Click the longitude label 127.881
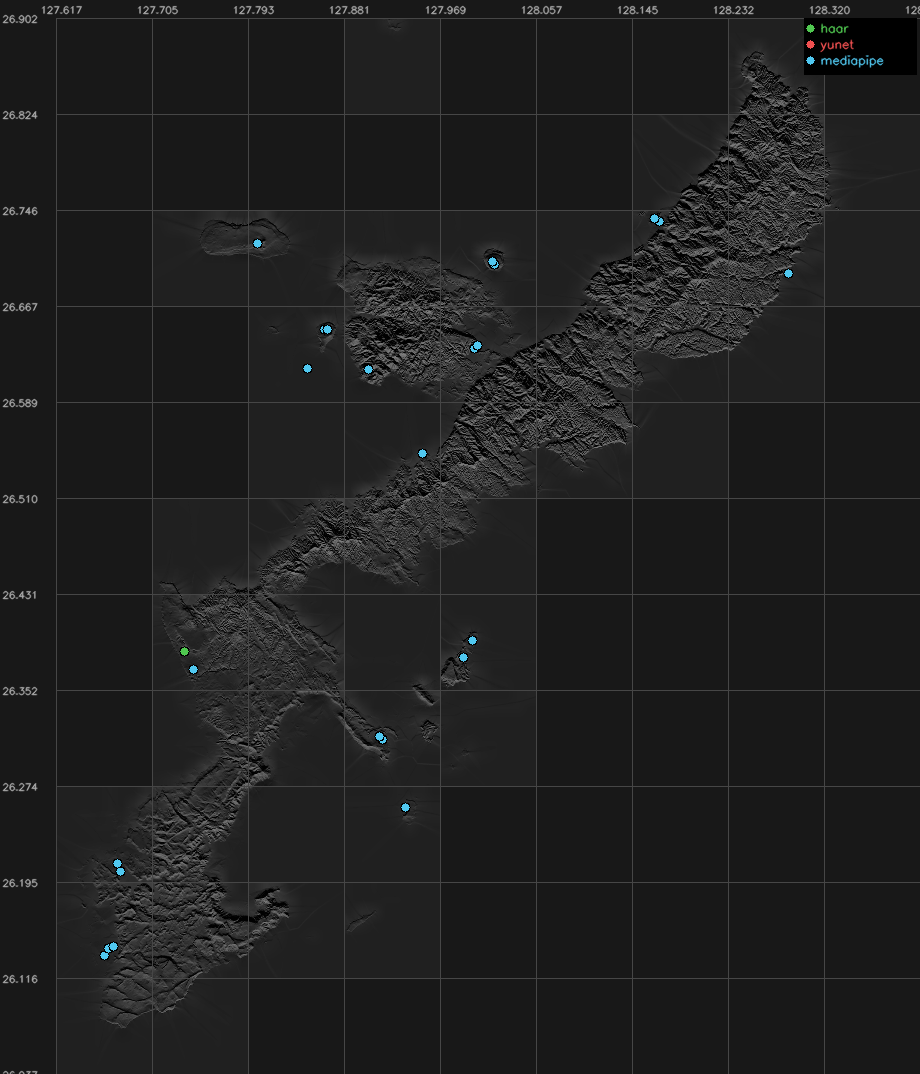Viewport: 920px width, 1074px height. click(x=349, y=10)
